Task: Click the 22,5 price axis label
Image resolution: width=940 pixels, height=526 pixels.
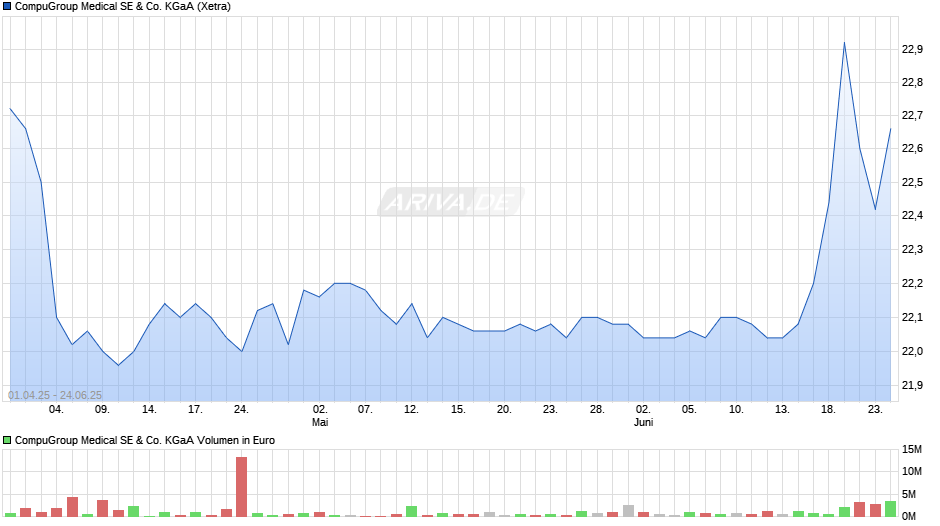Action: click(912, 182)
